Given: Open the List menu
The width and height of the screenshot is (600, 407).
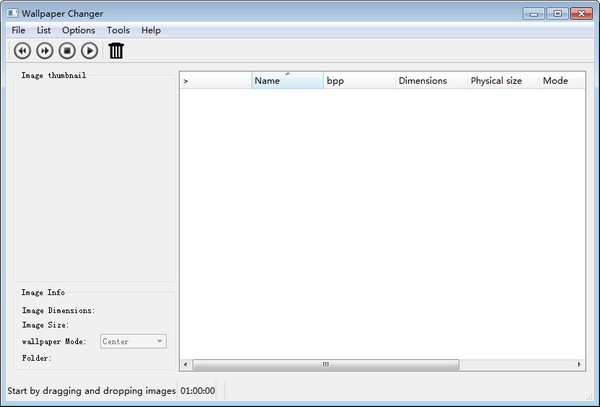Looking at the screenshot, I should tap(44, 30).
